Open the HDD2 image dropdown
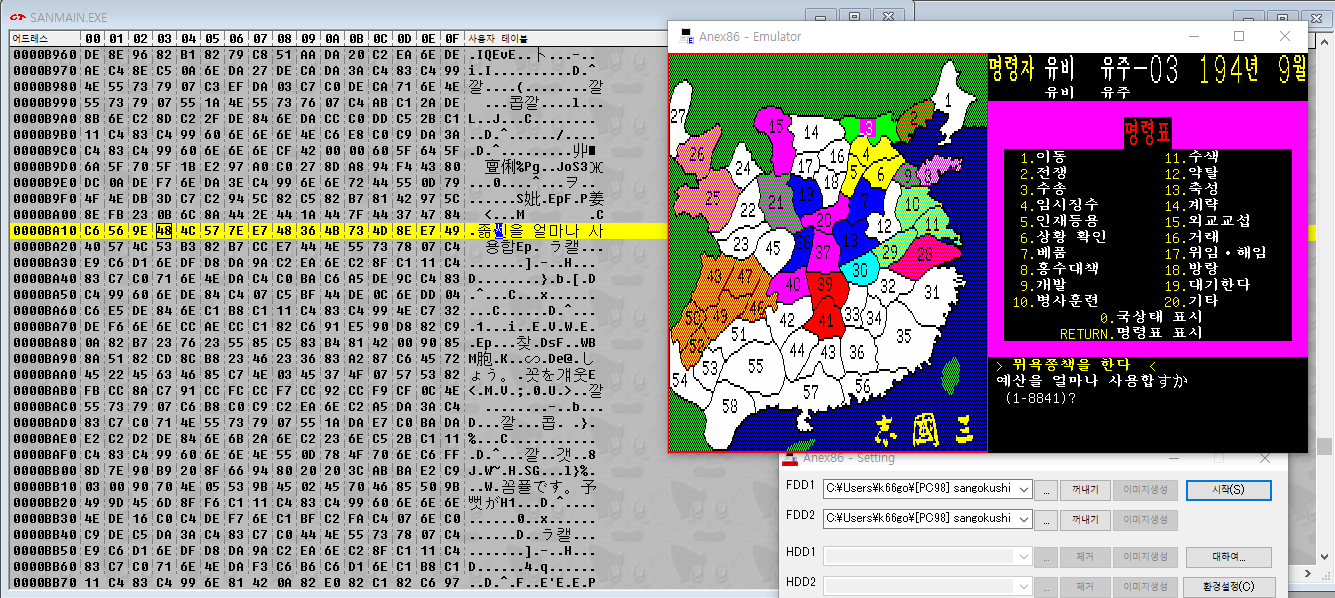 1023,586
